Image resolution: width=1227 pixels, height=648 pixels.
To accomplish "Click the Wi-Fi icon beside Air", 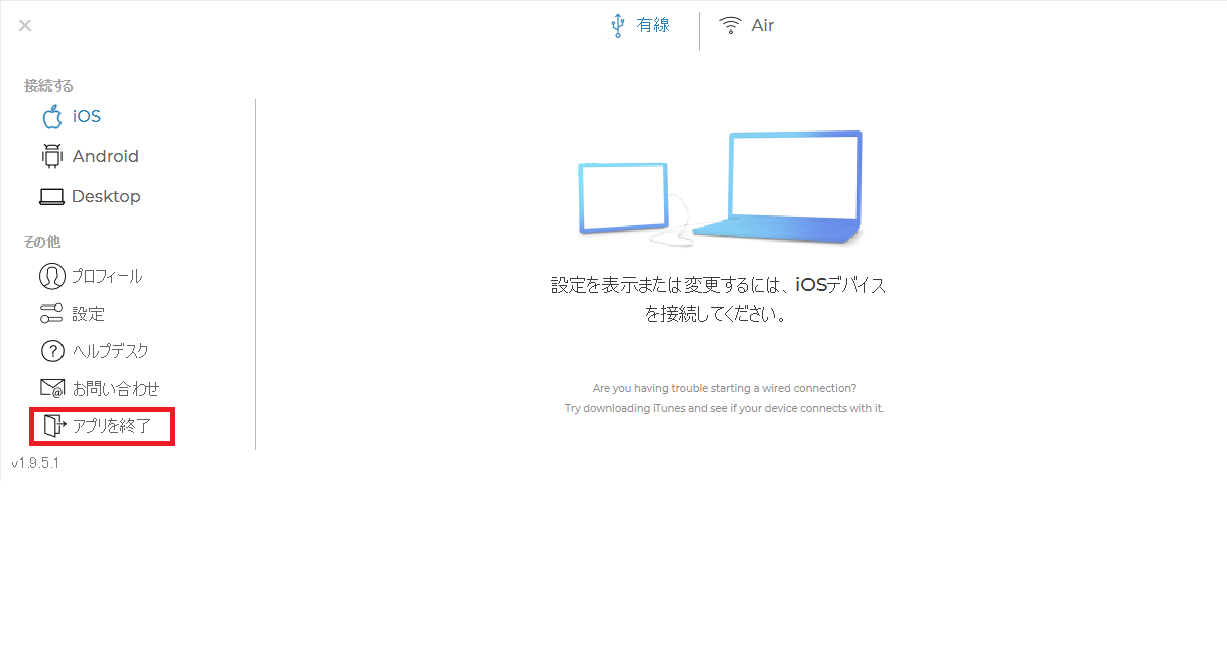I will coord(731,26).
